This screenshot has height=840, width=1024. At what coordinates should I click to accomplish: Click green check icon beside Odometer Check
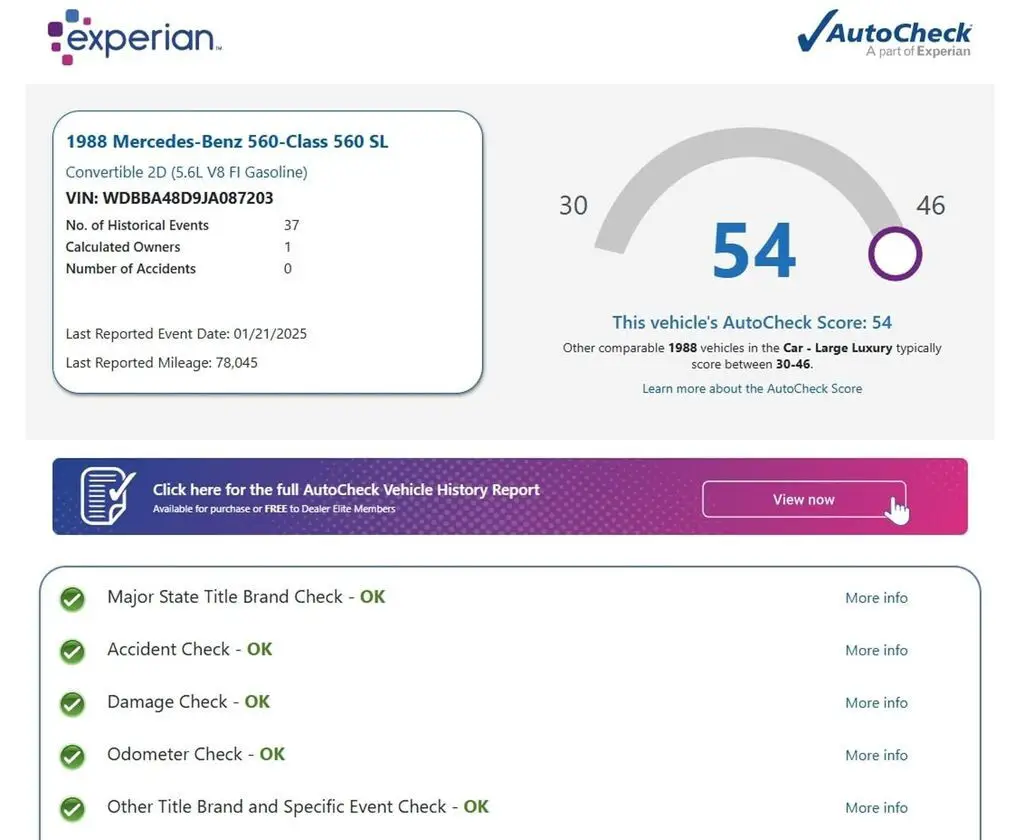click(x=72, y=756)
